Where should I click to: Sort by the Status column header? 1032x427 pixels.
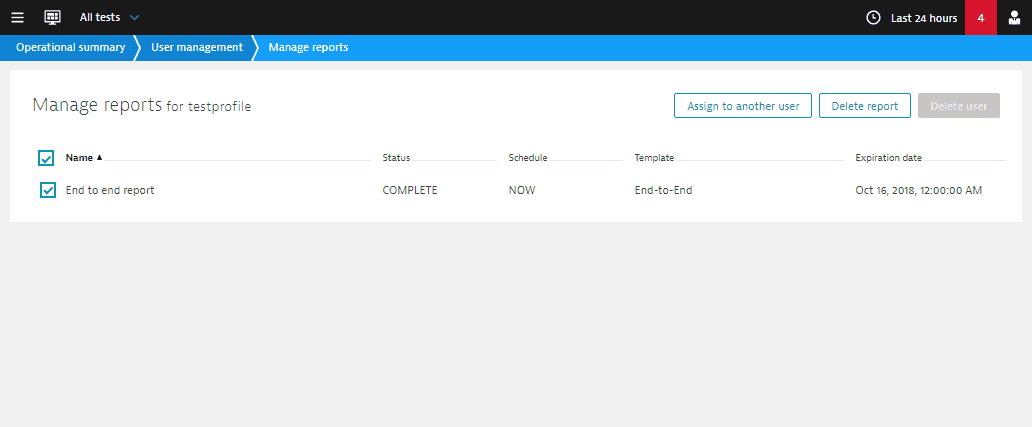tap(396, 158)
